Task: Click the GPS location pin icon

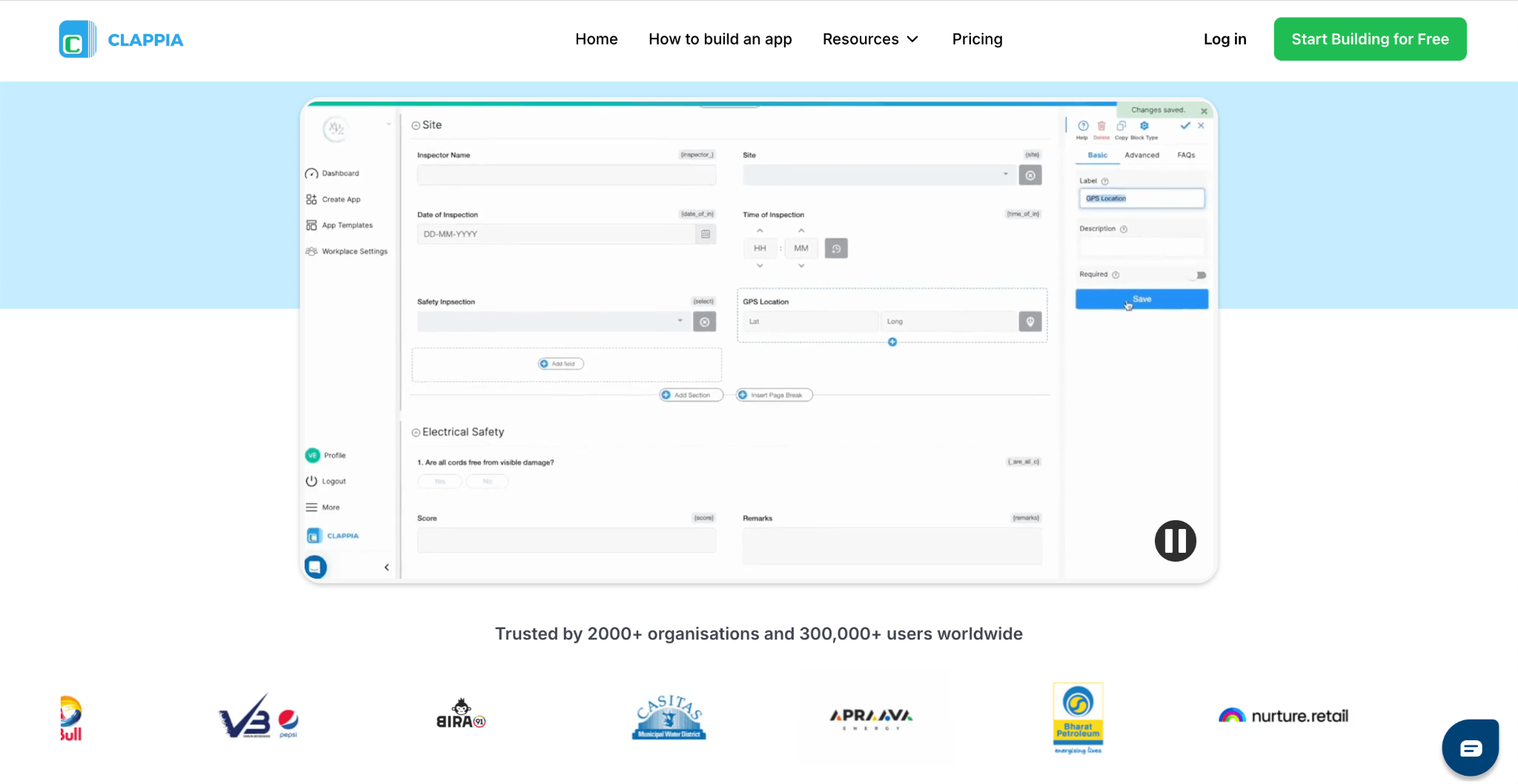Action: click(x=1030, y=322)
